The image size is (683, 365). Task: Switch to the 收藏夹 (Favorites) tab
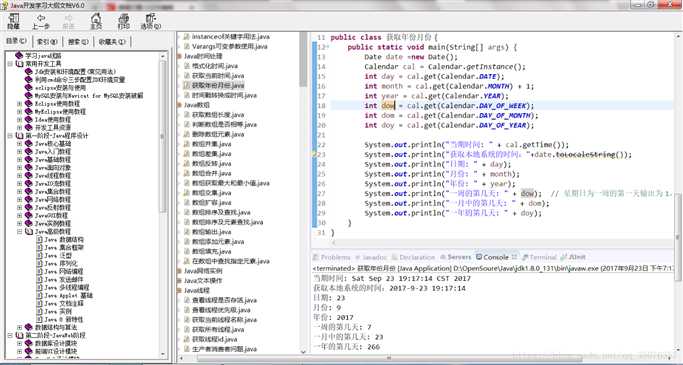(112, 42)
